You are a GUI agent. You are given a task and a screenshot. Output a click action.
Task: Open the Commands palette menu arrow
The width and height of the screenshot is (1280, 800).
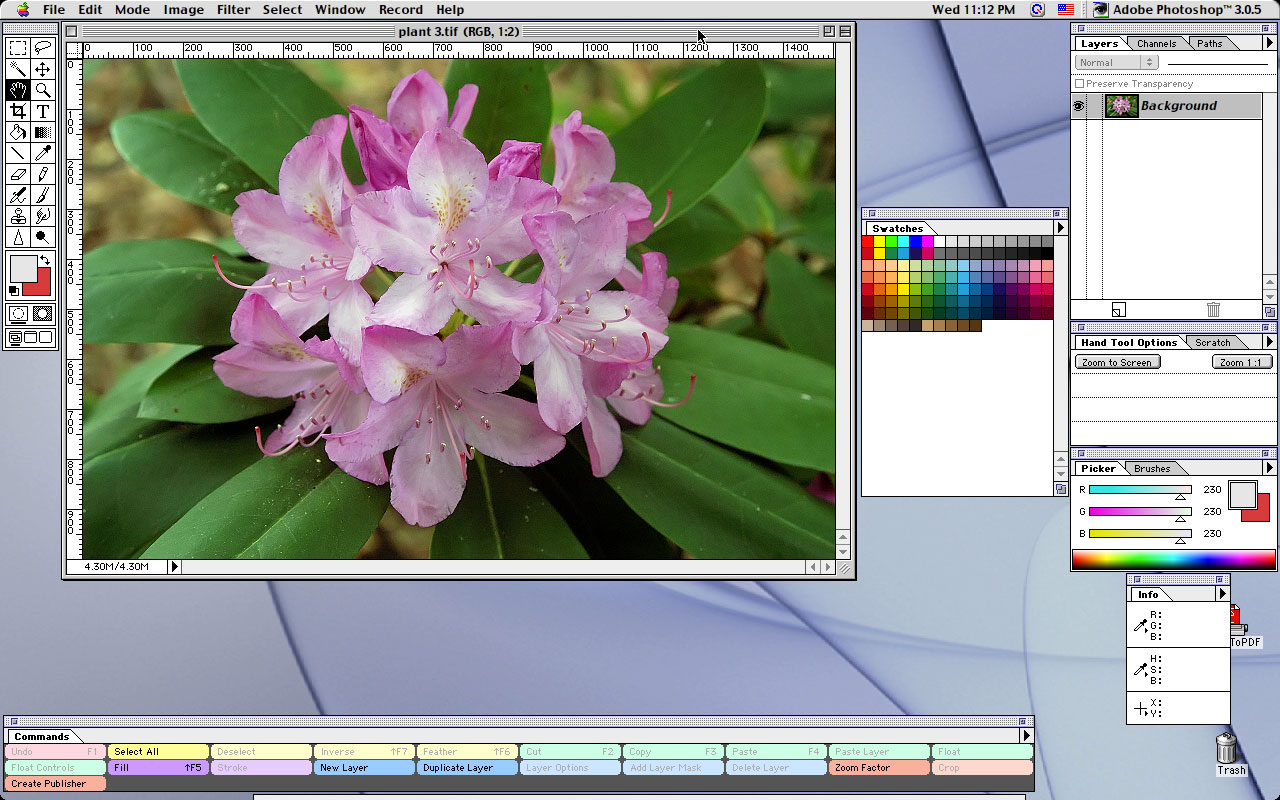[1026, 736]
